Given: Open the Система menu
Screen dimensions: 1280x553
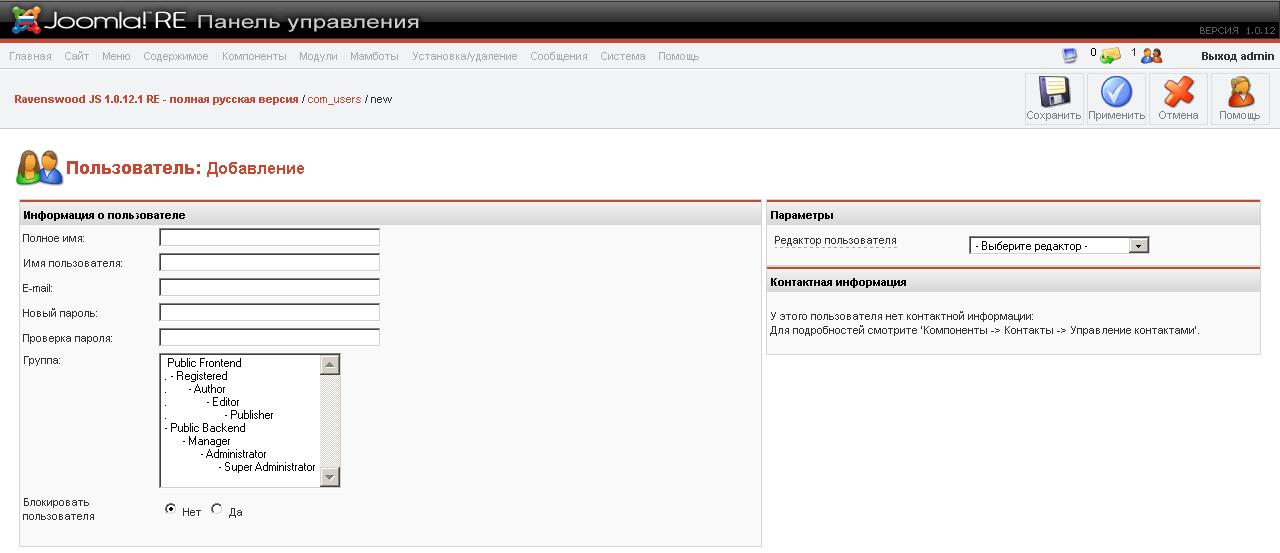Looking at the screenshot, I should click(623, 56).
